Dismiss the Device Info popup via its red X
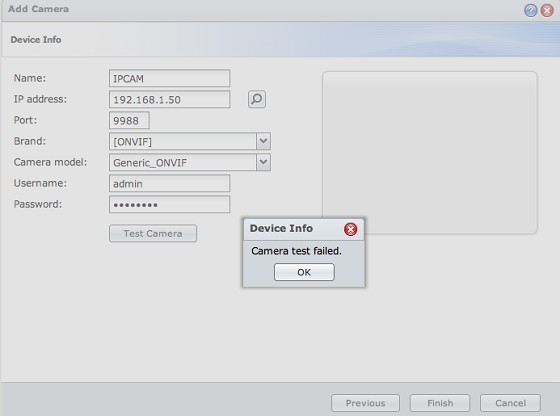560x416 pixels. pyautogui.click(x=350, y=229)
